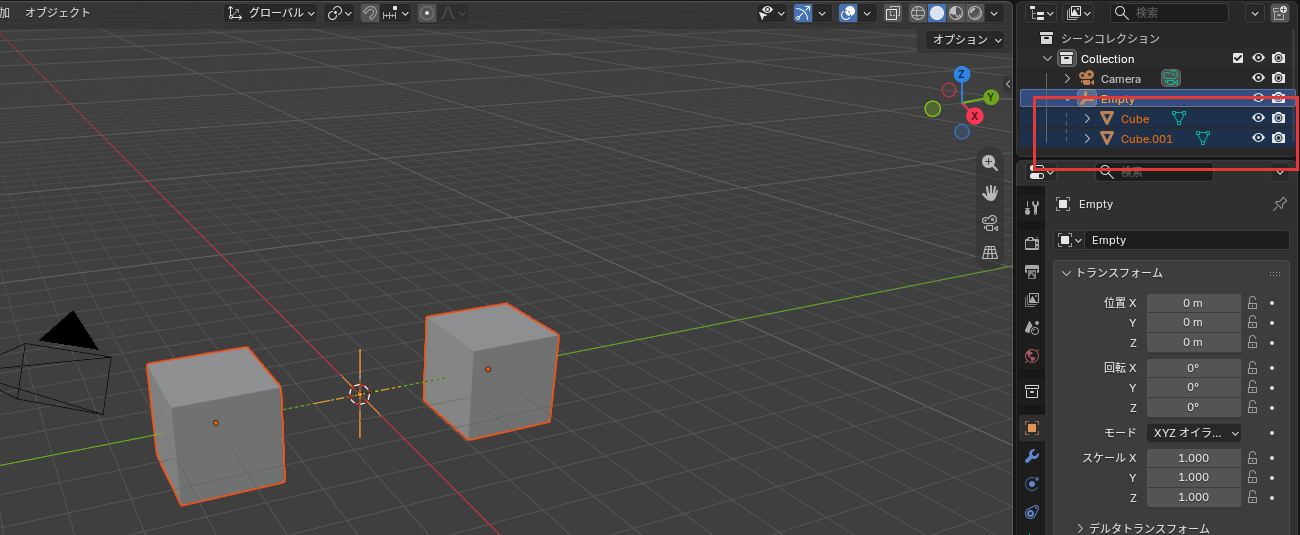
Task: Hide Cube.001 using its eye icon
Action: click(x=1259, y=138)
